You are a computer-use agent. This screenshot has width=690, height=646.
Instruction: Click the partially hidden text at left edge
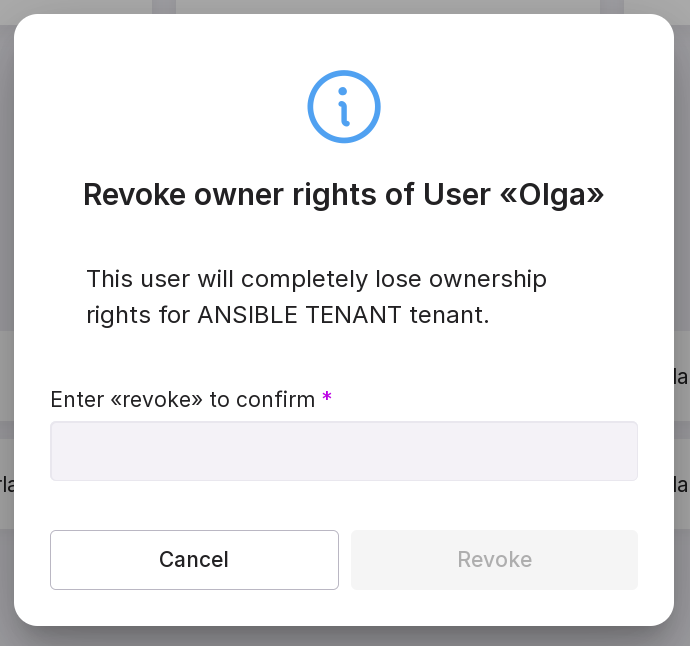(6, 485)
